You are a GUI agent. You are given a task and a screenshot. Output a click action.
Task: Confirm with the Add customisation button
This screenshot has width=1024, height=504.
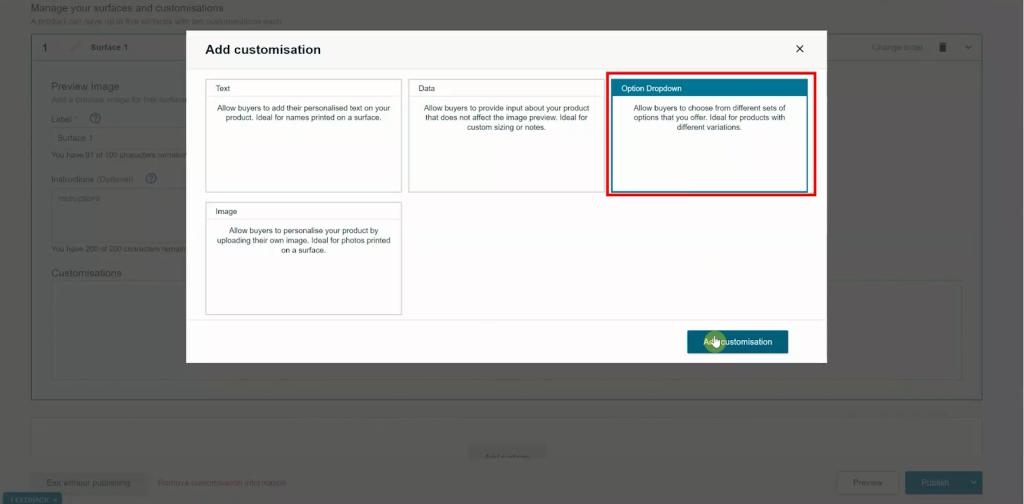tap(737, 341)
